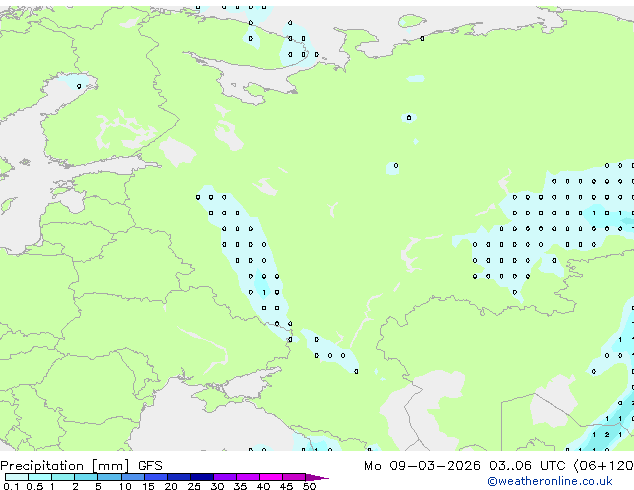The height and width of the screenshot is (490, 634).
Task: Click the legend label '10'
Action: (125, 486)
